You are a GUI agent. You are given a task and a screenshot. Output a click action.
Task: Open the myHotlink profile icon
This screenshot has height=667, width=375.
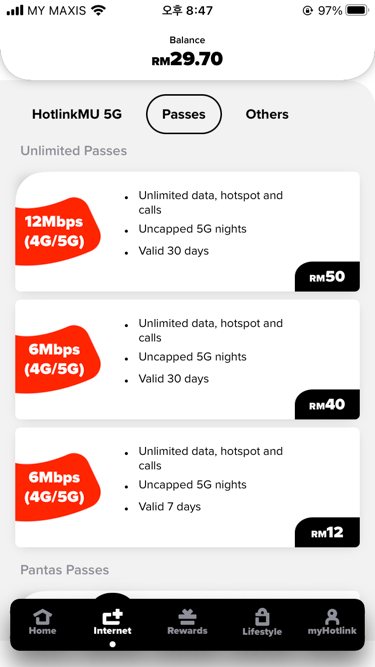[x=332, y=617]
